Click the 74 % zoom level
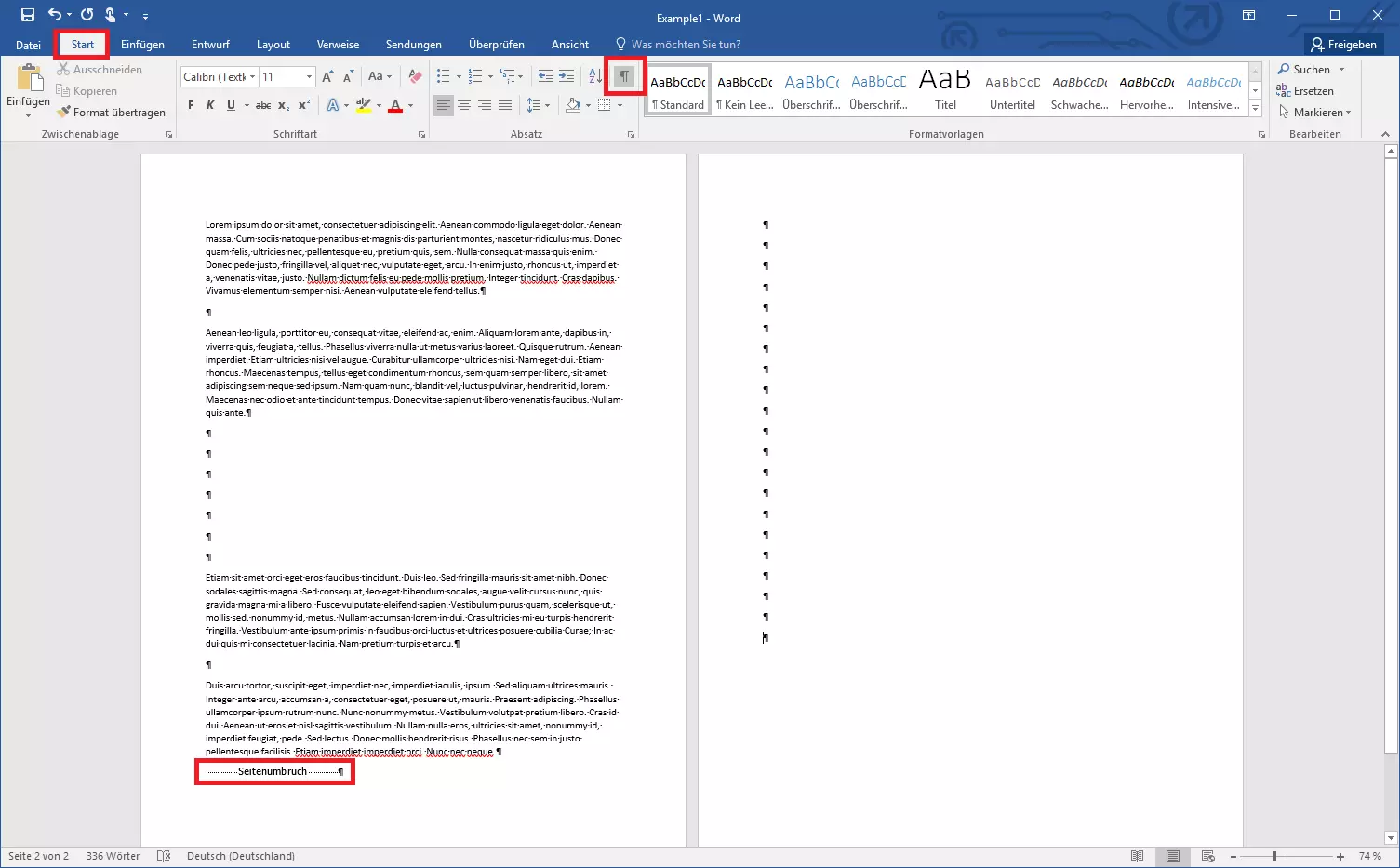The image size is (1400, 868). click(x=1369, y=856)
